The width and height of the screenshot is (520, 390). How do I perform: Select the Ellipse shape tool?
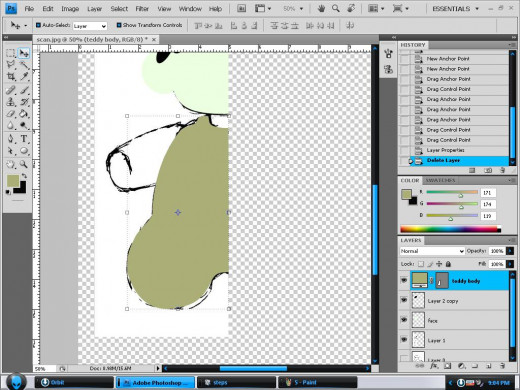coord(24,151)
